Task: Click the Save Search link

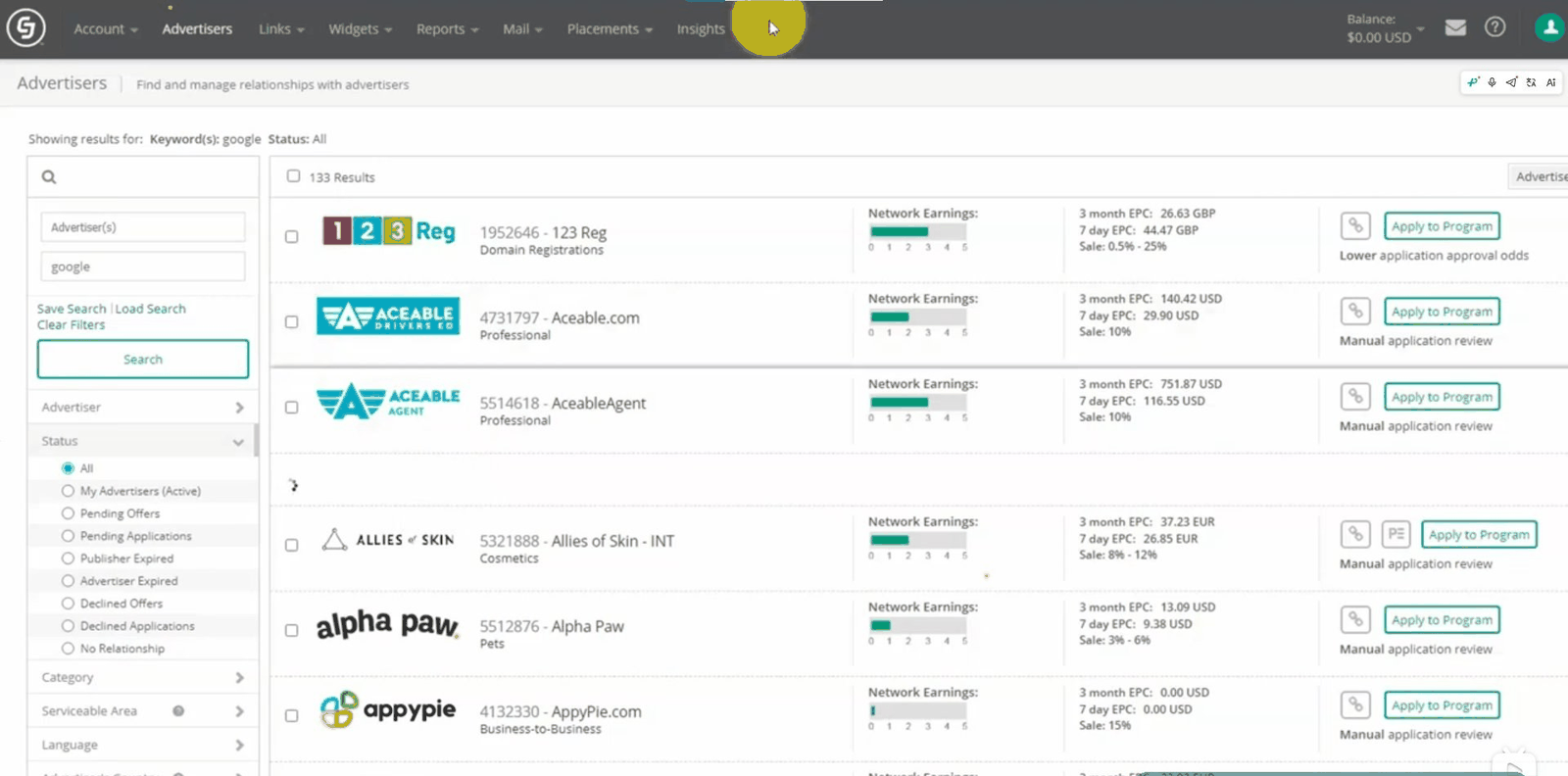Action: point(72,309)
